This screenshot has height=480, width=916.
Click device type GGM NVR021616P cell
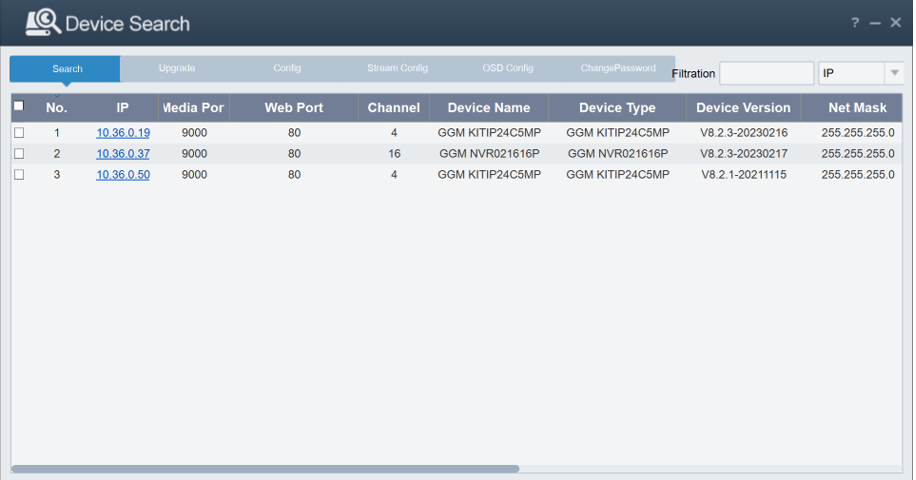click(x=618, y=154)
